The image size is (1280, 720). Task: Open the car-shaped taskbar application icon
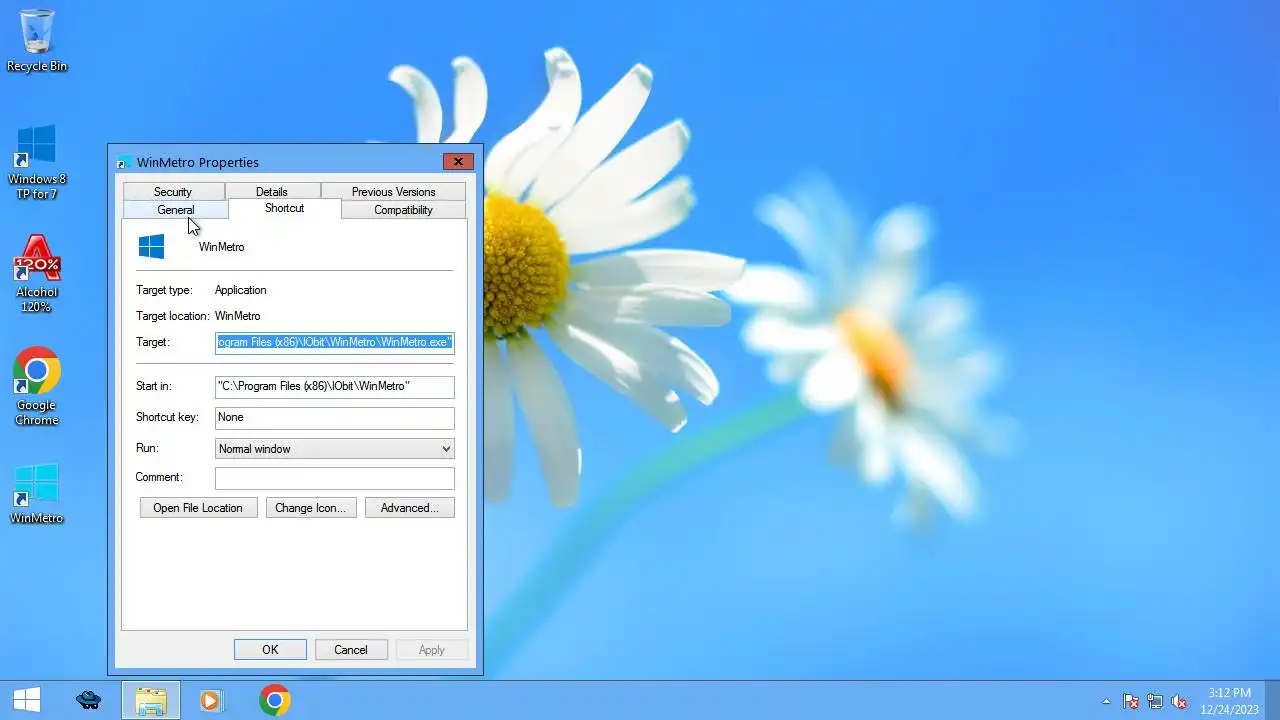[89, 700]
